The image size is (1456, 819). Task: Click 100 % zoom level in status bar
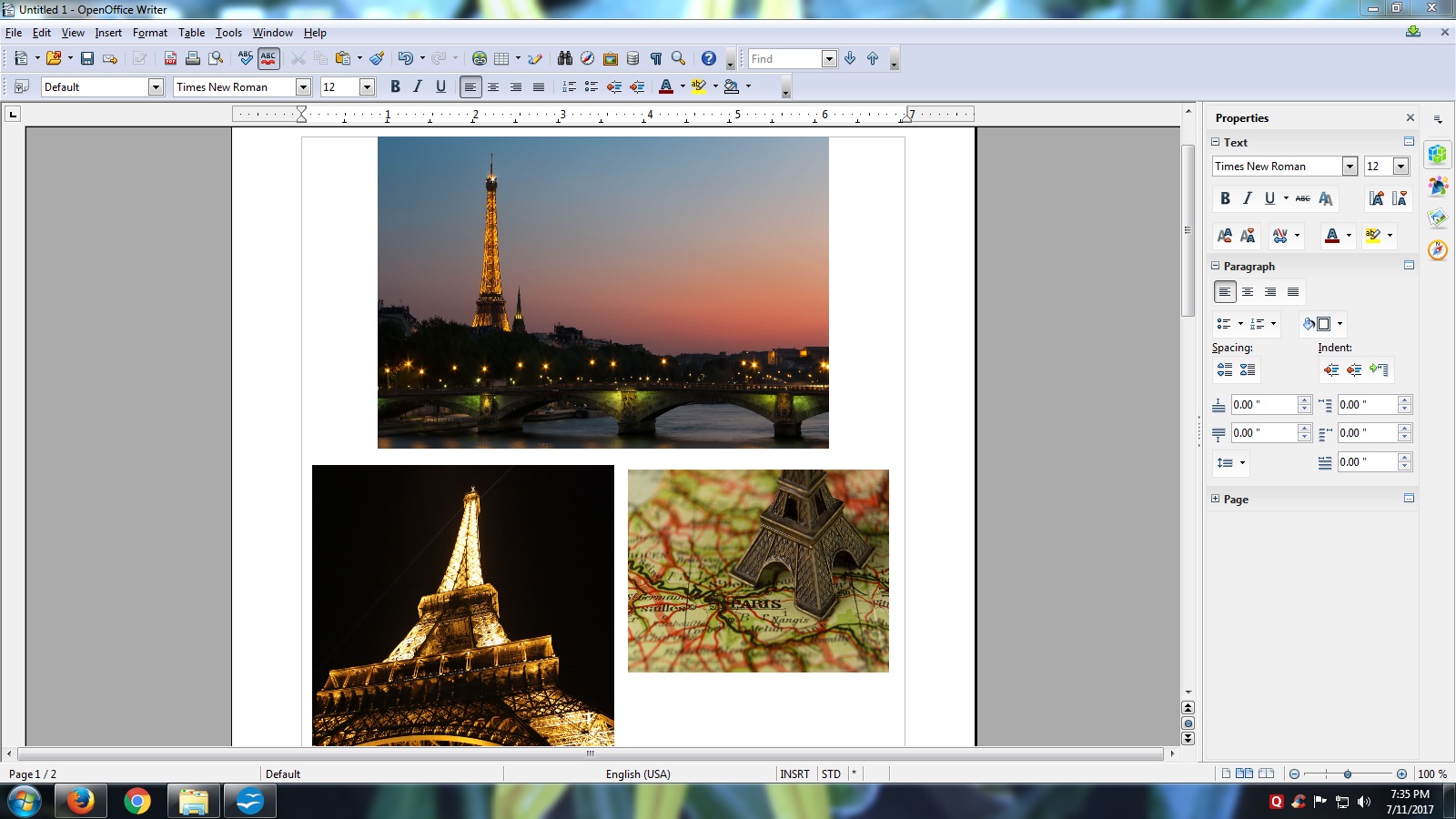click(1431, 773)
